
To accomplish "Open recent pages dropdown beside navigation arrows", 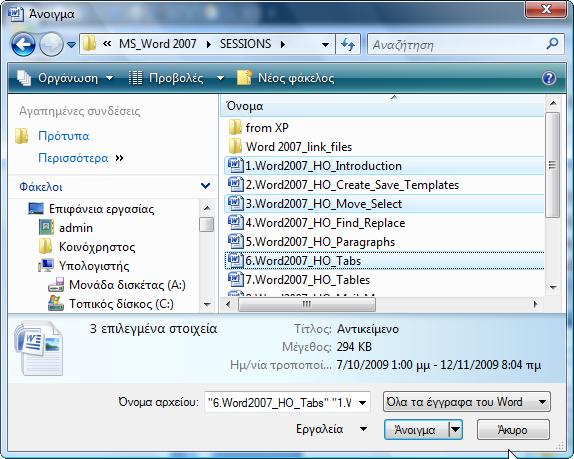I will tap(71, 45).
